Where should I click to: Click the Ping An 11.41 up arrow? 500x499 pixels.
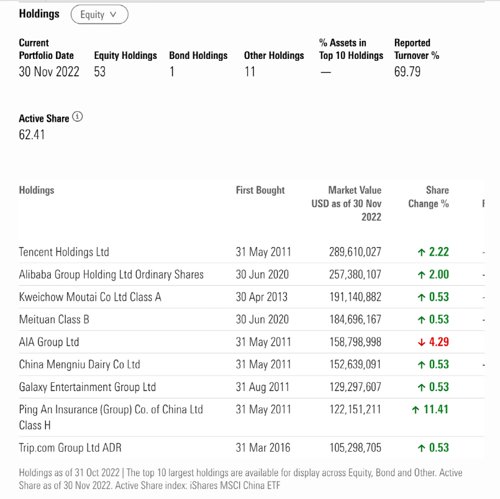coord(415,410)
